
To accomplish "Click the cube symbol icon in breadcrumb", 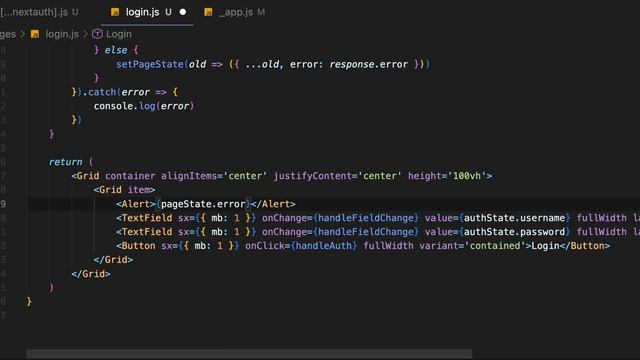I will (x=97, y=34).
